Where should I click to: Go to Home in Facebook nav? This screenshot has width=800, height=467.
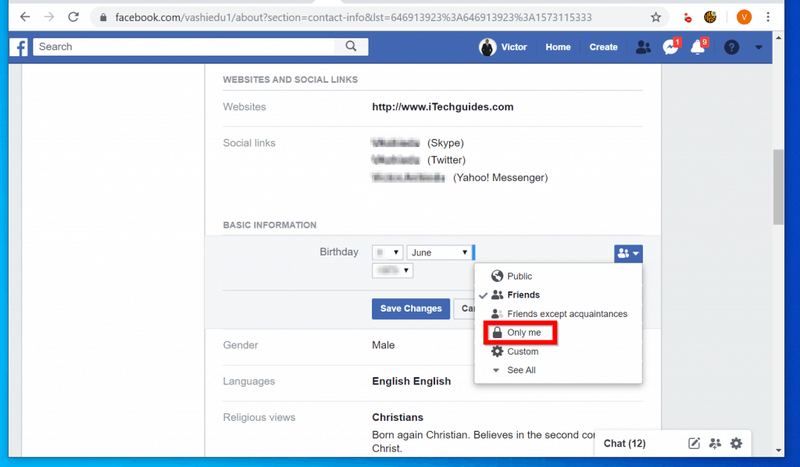tap(558, 47)
